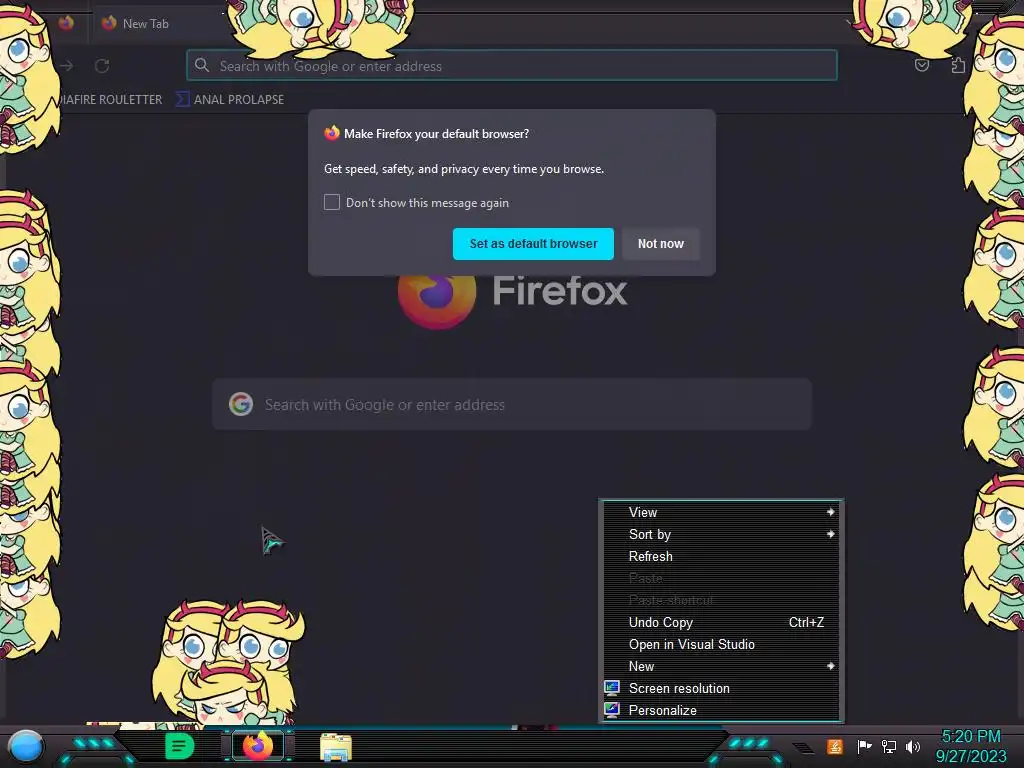Choose Open in Visual Studio
The height and width of the screenshot is (768, 1024).
tap(721, 644)
